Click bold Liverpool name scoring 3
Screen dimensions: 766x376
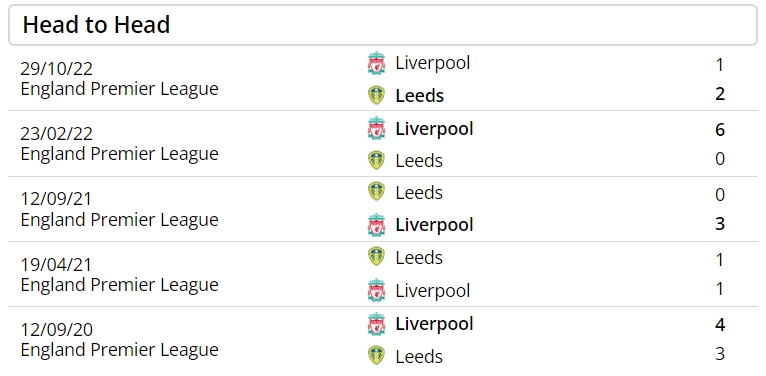(x=434, y=225)
